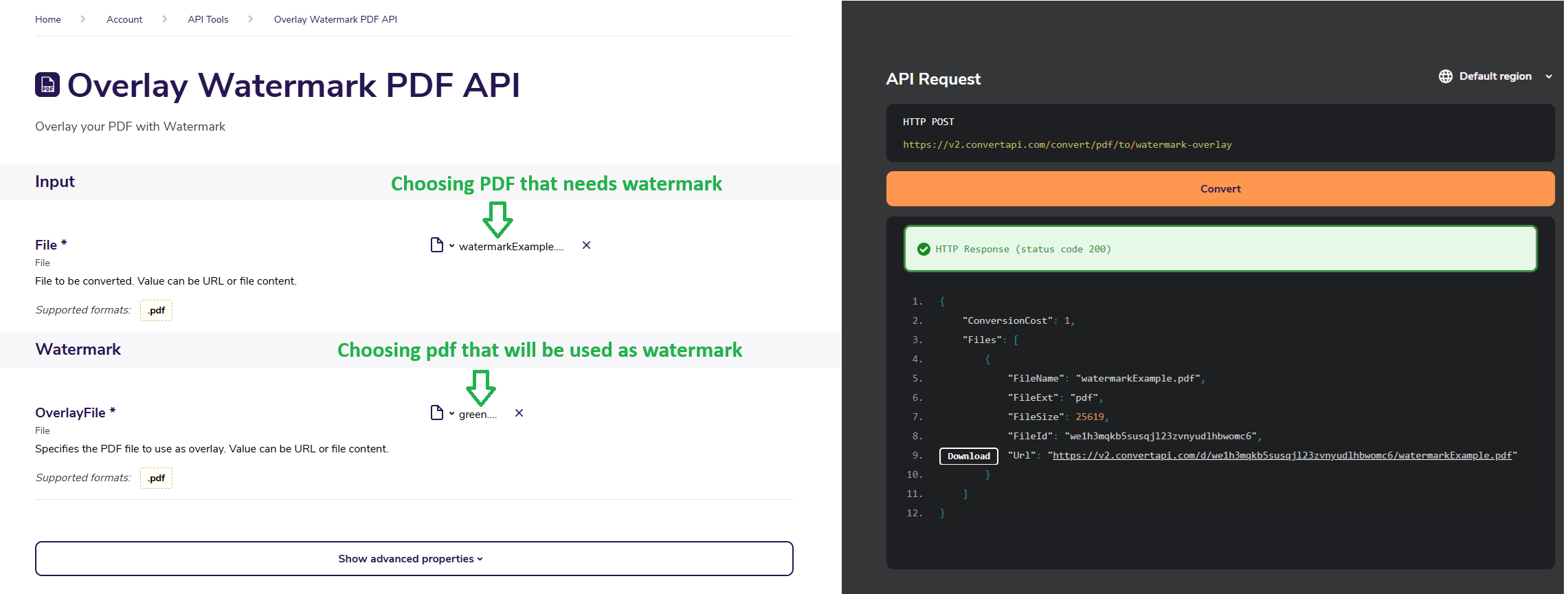The width and height of the screenshot is (1568, 594).
Task: Click Download button in response
Action: coord(969,456)
